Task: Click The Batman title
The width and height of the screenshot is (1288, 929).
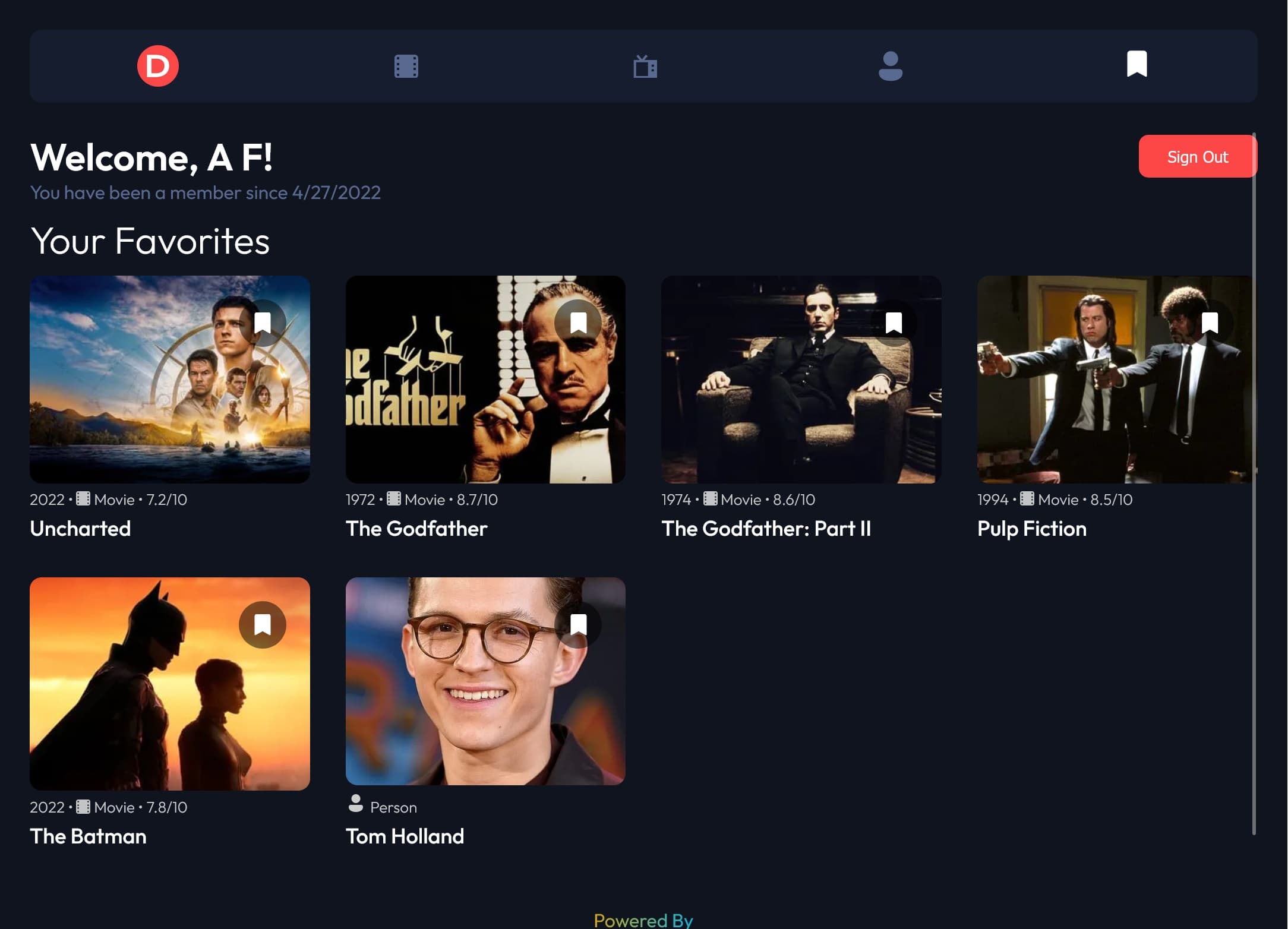Action: coord(88,836)
